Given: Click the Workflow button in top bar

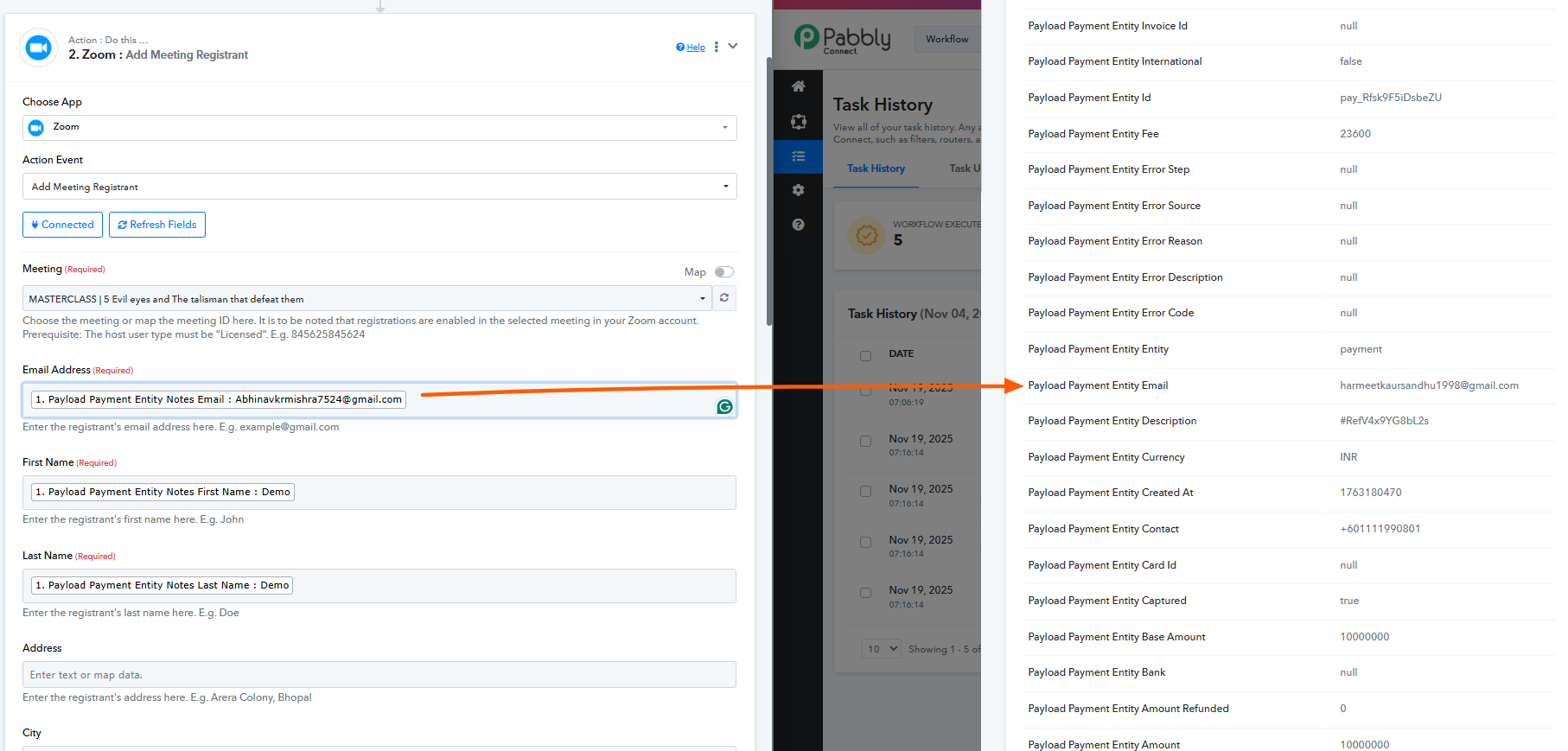Looking at the screenshot, I should point(947,39).
